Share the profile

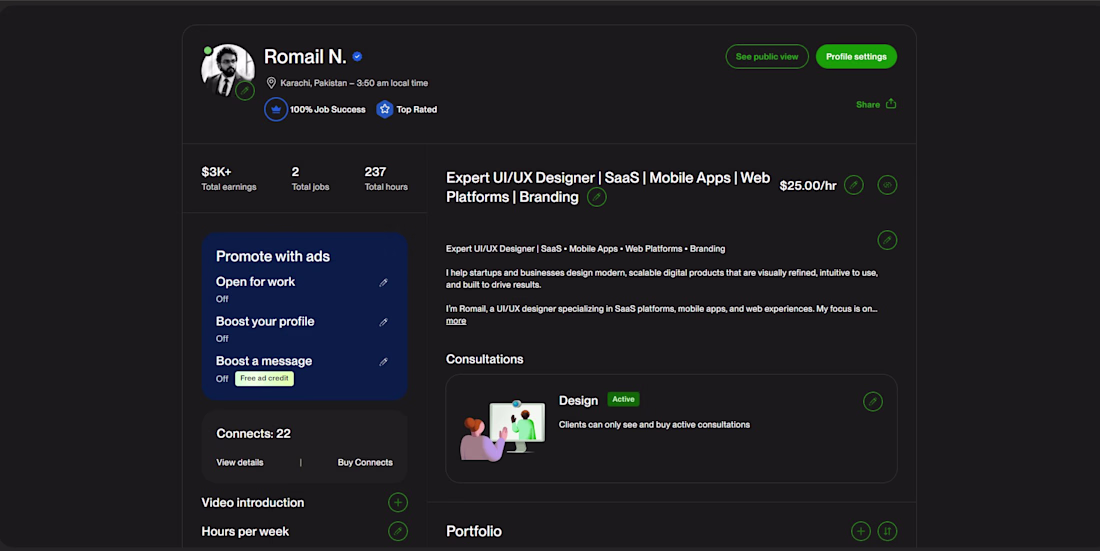coord(876,104)
